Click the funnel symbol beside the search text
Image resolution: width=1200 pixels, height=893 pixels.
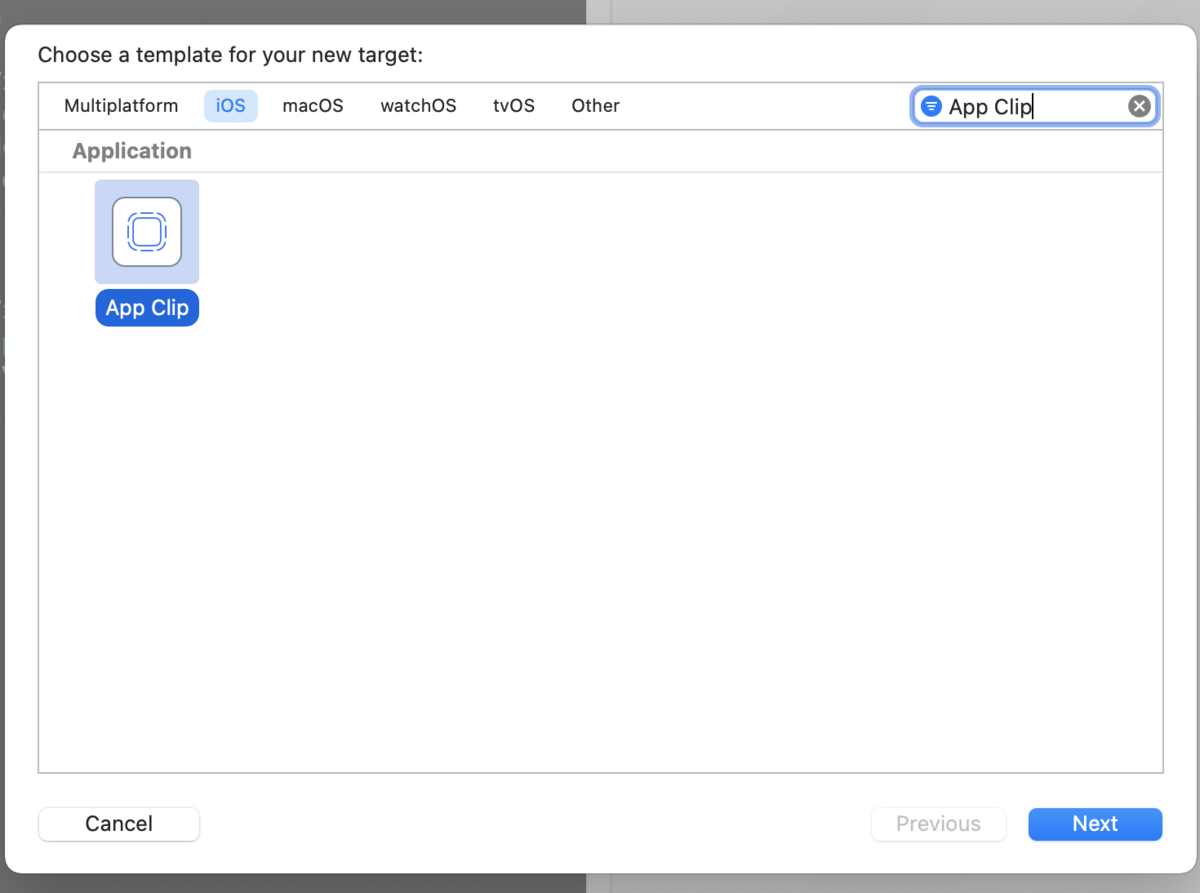[931, 105]
